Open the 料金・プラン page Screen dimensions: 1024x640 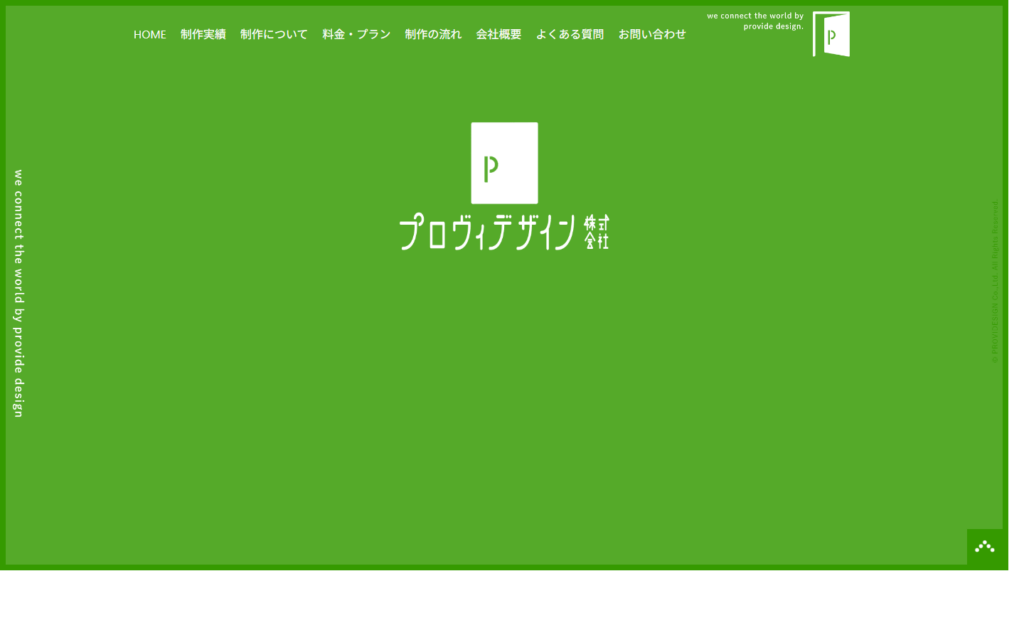(x=356, y=34)
